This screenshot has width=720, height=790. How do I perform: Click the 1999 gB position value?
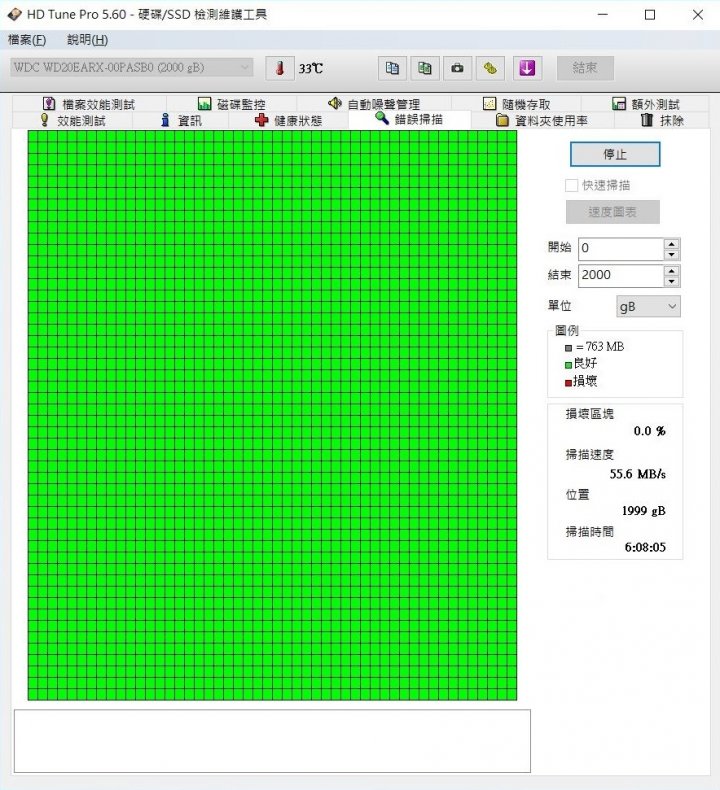(643, 511)
